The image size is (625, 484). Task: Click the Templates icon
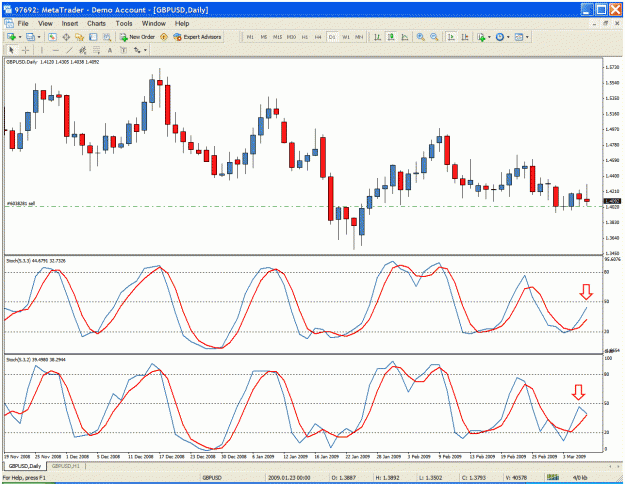519,37
